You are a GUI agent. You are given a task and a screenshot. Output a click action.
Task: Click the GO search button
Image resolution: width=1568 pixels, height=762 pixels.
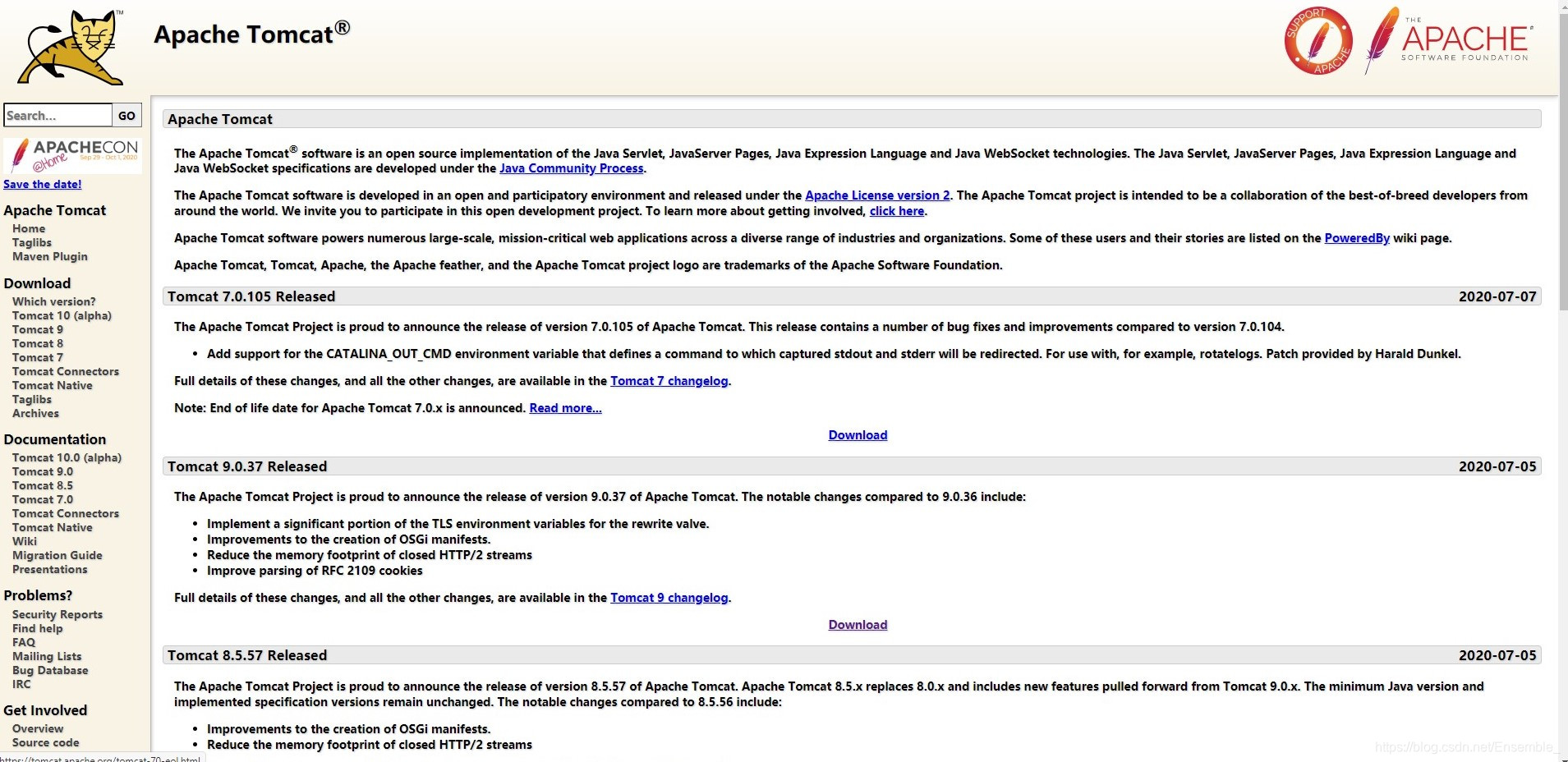pyautogui.click(x=126, y=115)
